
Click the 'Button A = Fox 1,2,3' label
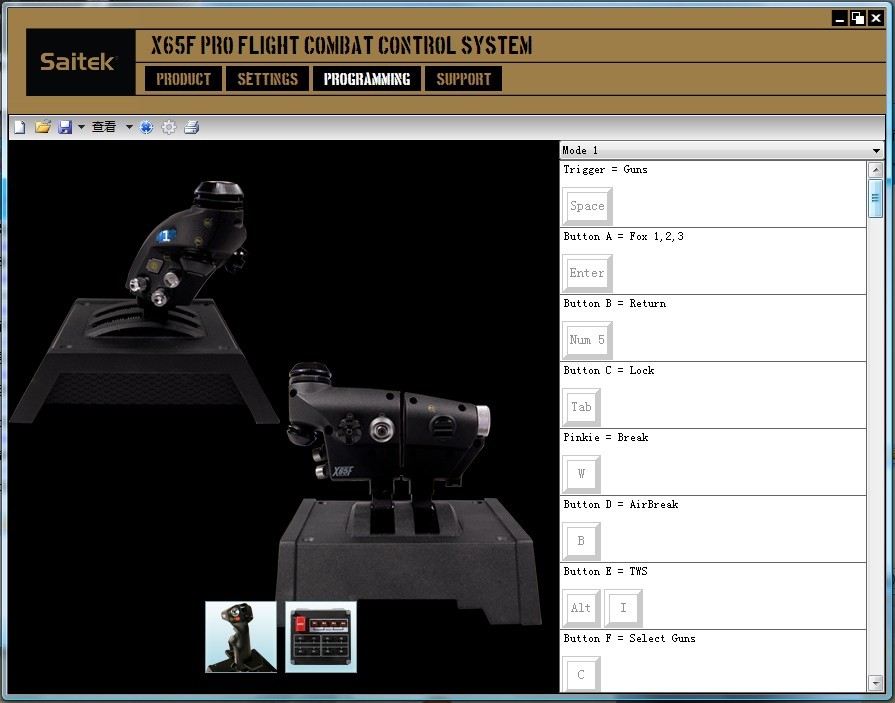623,236
